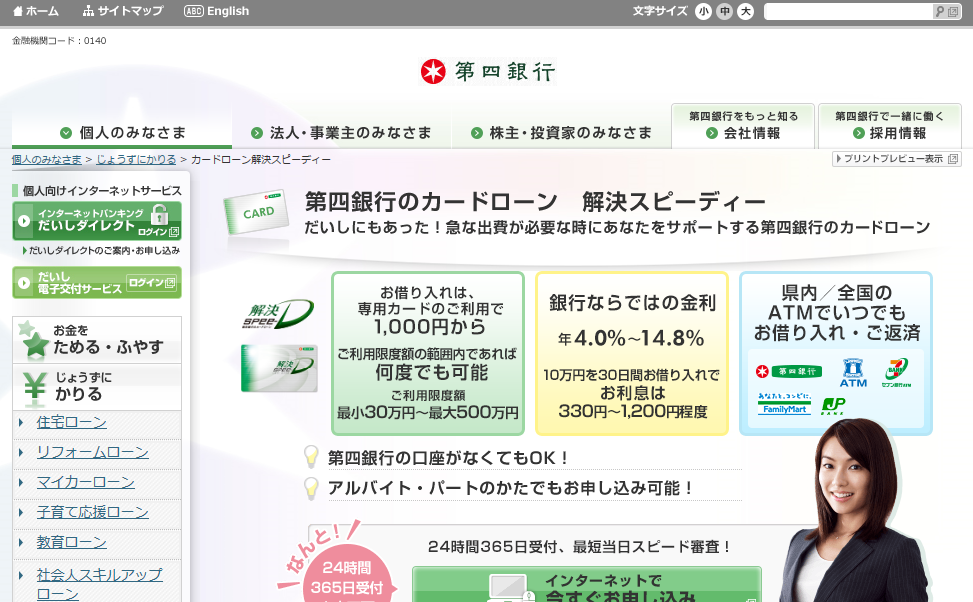Open マイカーローン link
The width and height of the screenshot is (973, 602).
(86, 482)
